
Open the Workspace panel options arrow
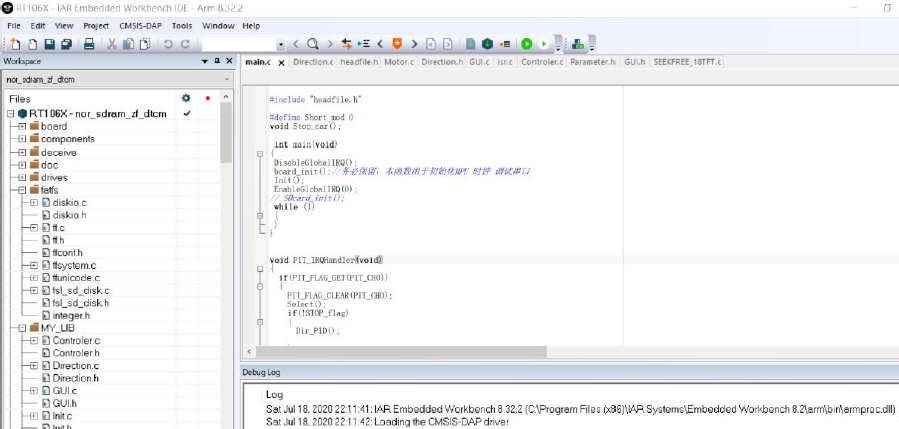(205, 61)
